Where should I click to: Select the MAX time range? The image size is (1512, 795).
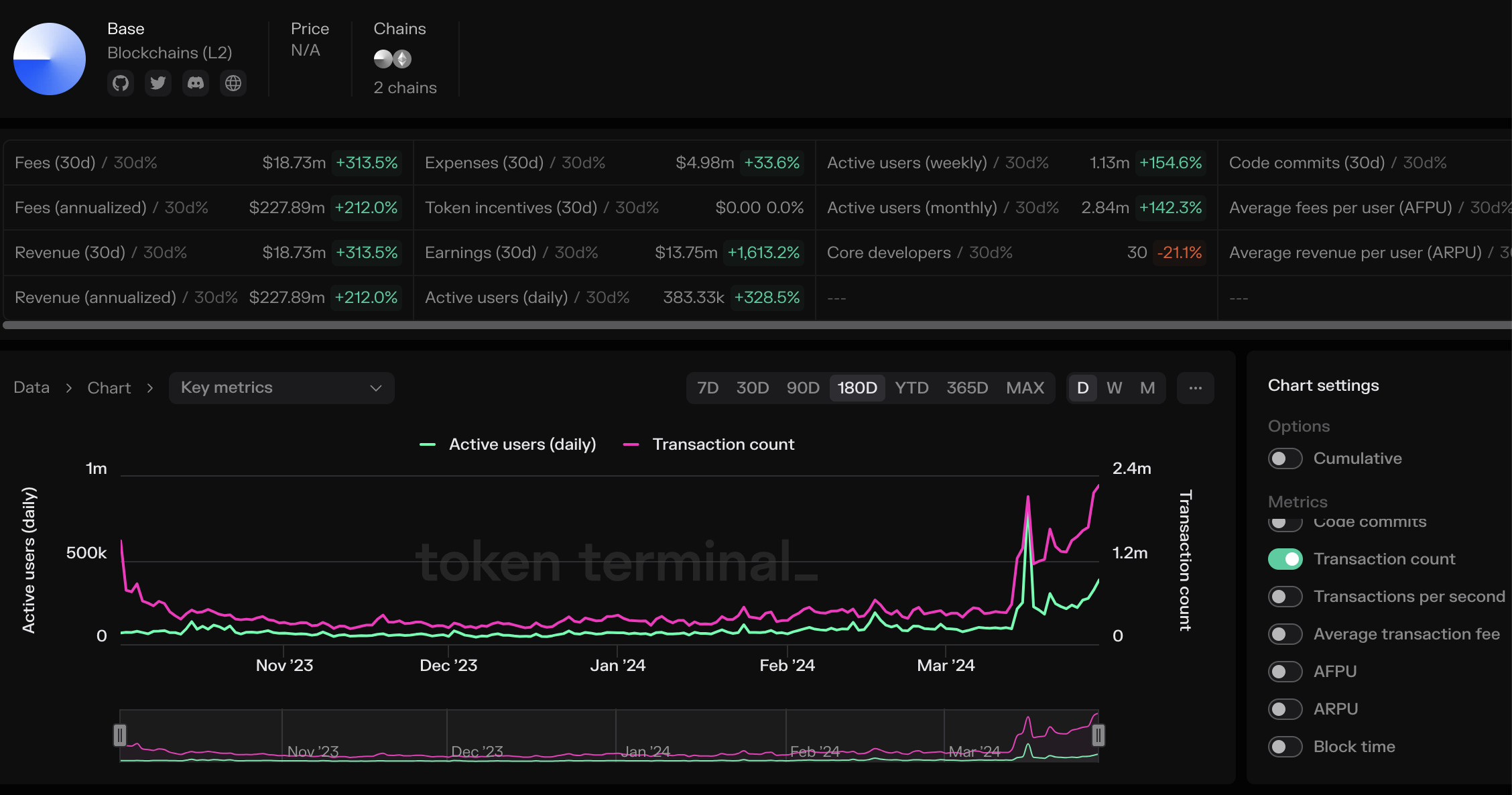coord(1025,388)
